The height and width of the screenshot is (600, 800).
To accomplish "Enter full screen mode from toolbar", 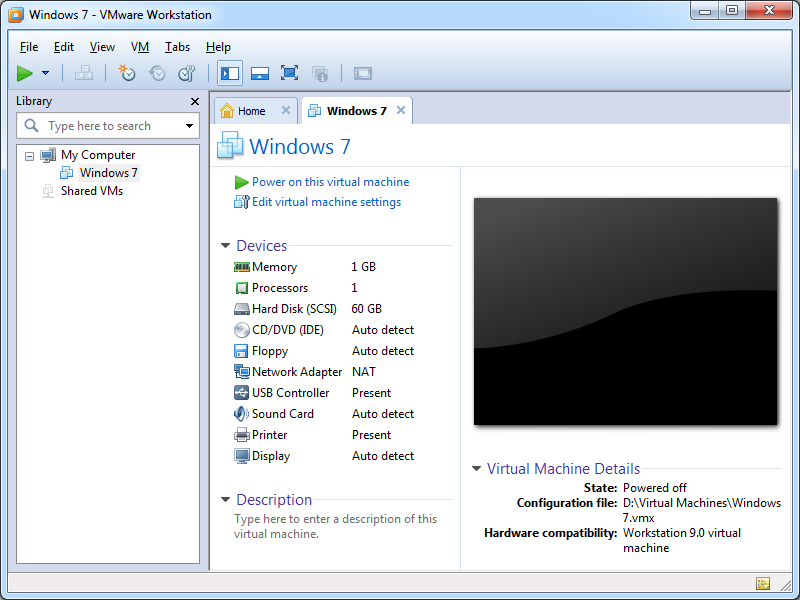I will tap(289, 73).
